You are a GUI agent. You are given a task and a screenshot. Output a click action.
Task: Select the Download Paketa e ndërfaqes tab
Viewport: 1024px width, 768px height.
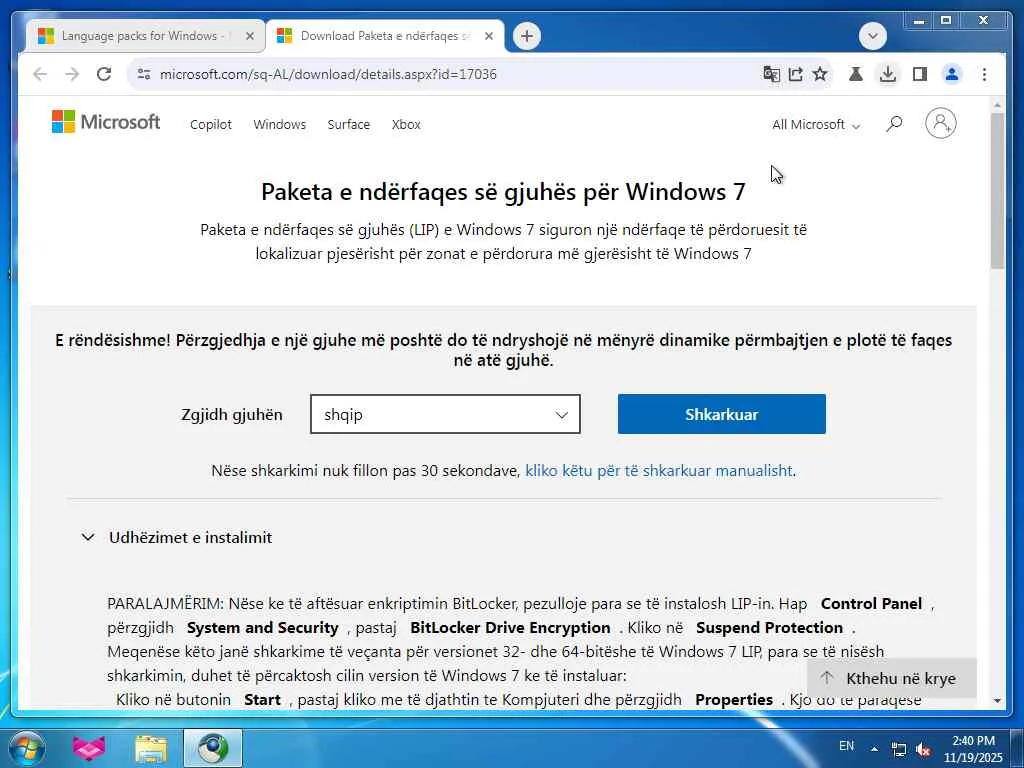[x=384, y=36]
